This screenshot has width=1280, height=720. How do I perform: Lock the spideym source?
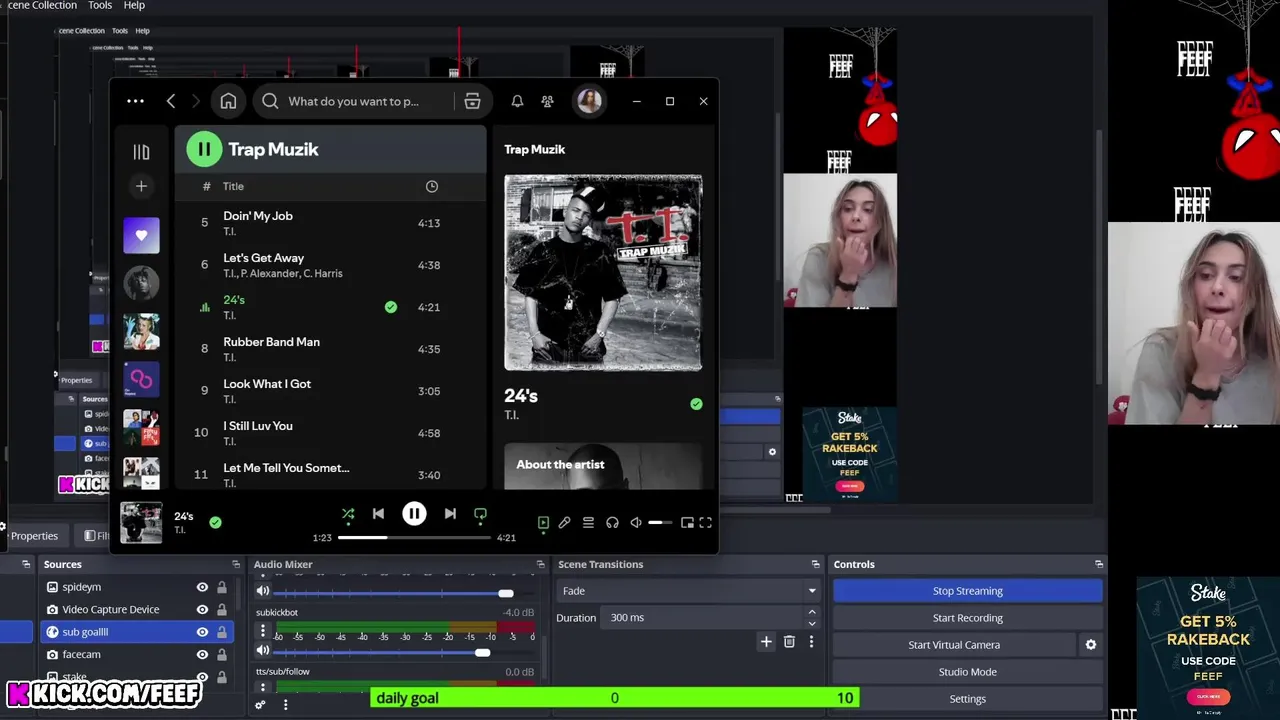[x=222, y=587]
